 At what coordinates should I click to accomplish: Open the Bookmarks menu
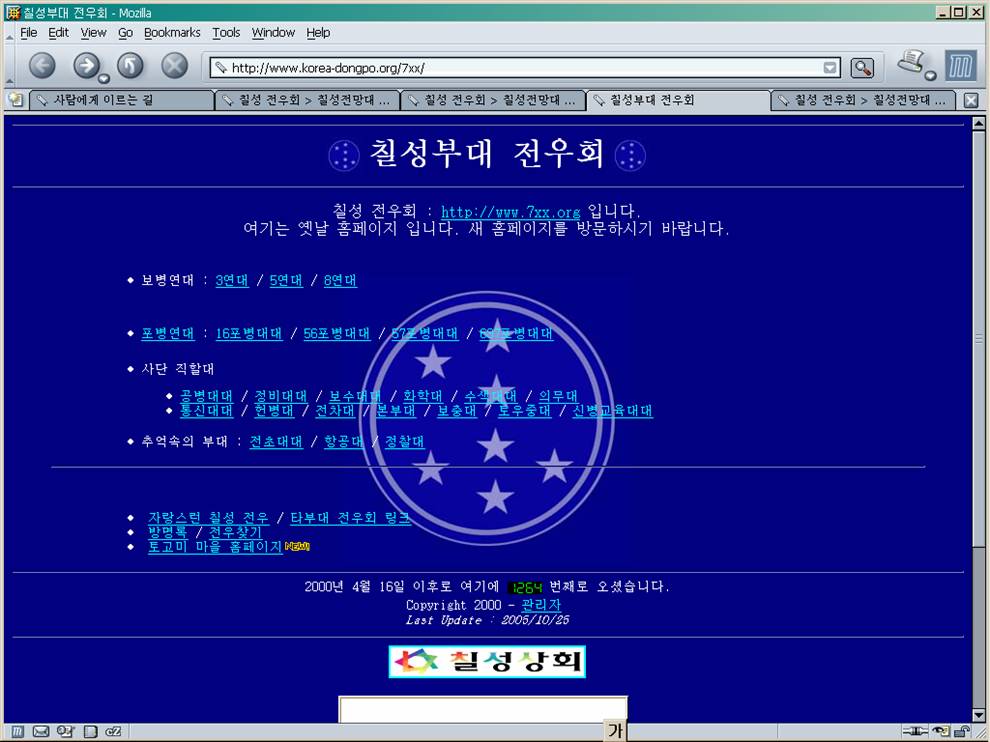(172, 32)
